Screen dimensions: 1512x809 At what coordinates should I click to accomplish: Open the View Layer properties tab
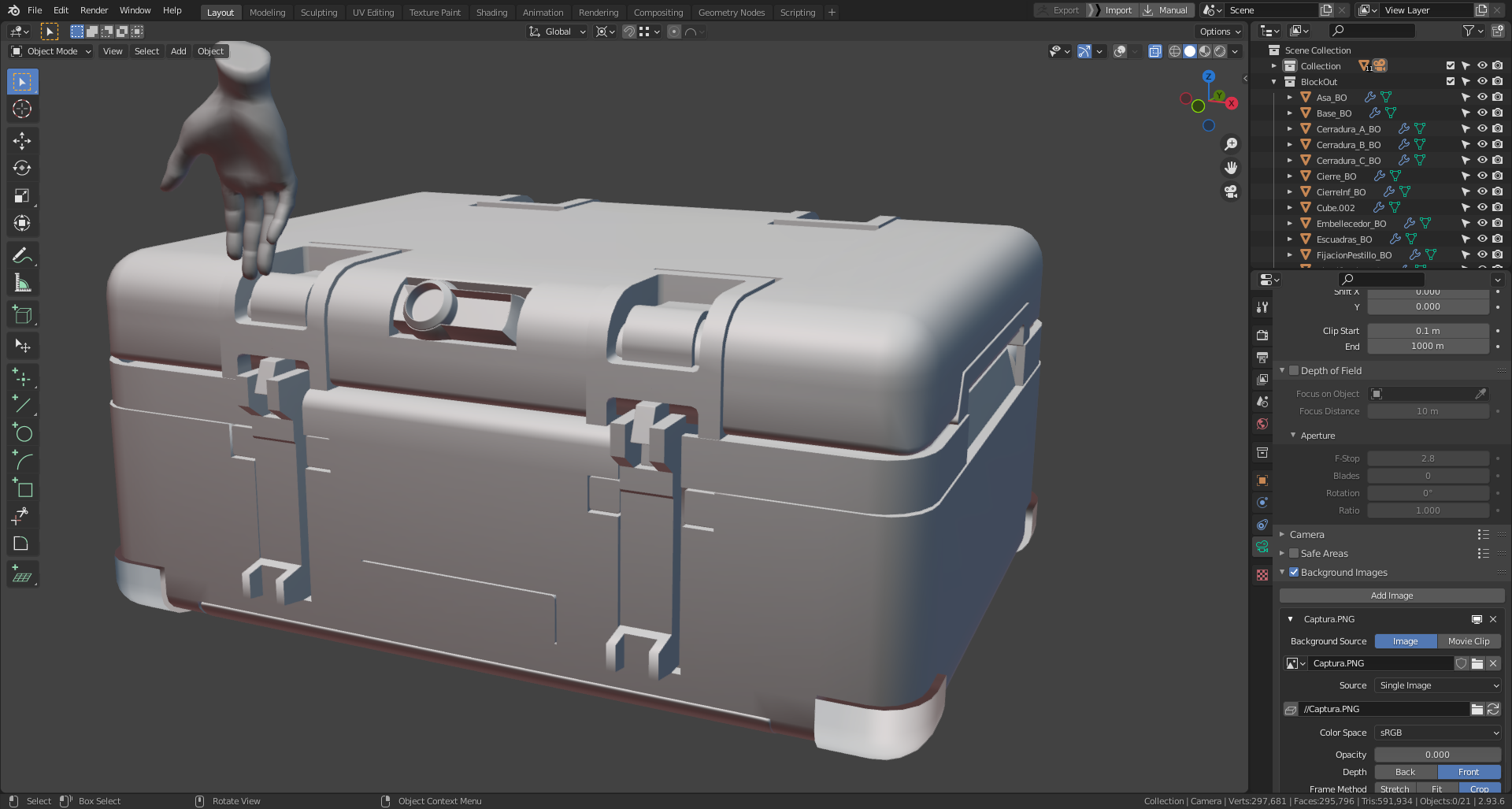(x=1262, y=379)
